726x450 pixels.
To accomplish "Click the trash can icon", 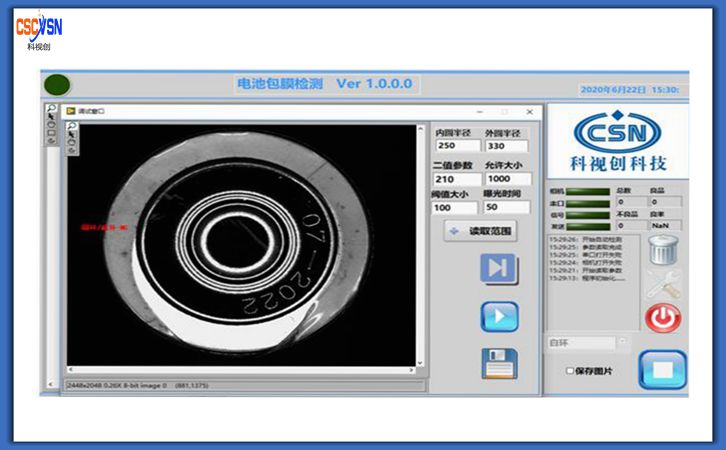I will (663, 250).
